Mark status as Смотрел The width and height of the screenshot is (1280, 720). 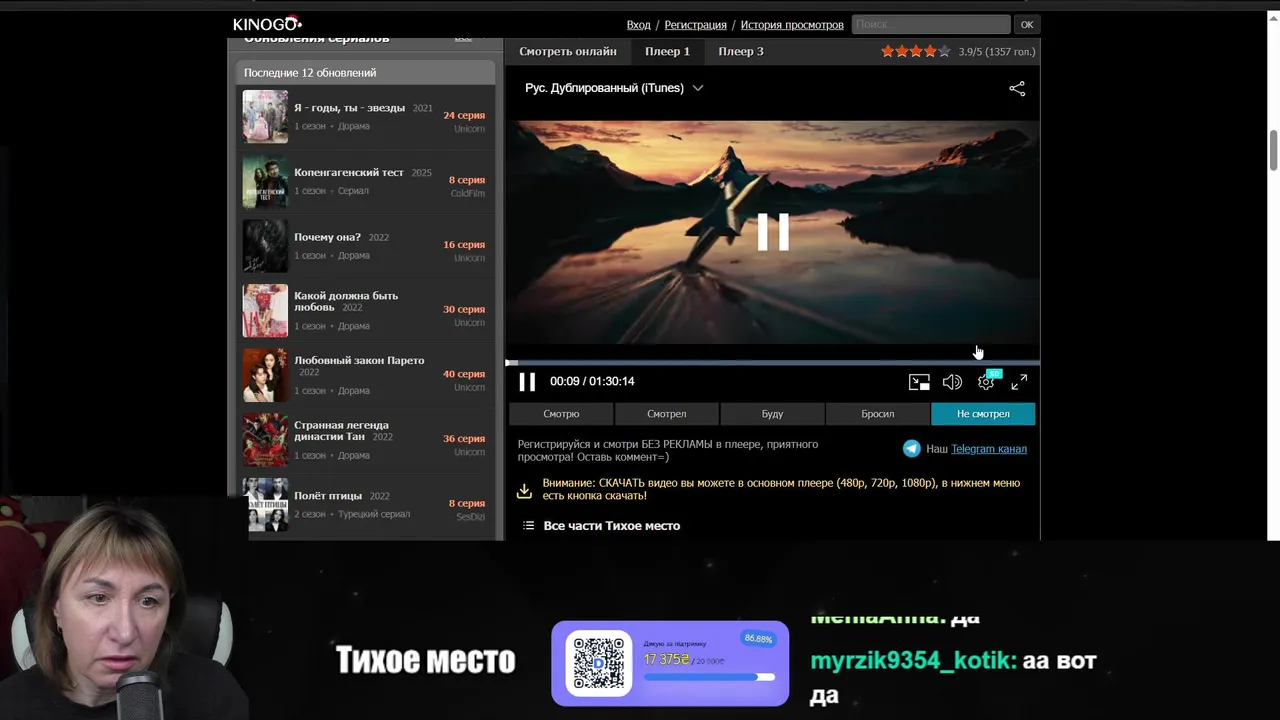(666, 414)
